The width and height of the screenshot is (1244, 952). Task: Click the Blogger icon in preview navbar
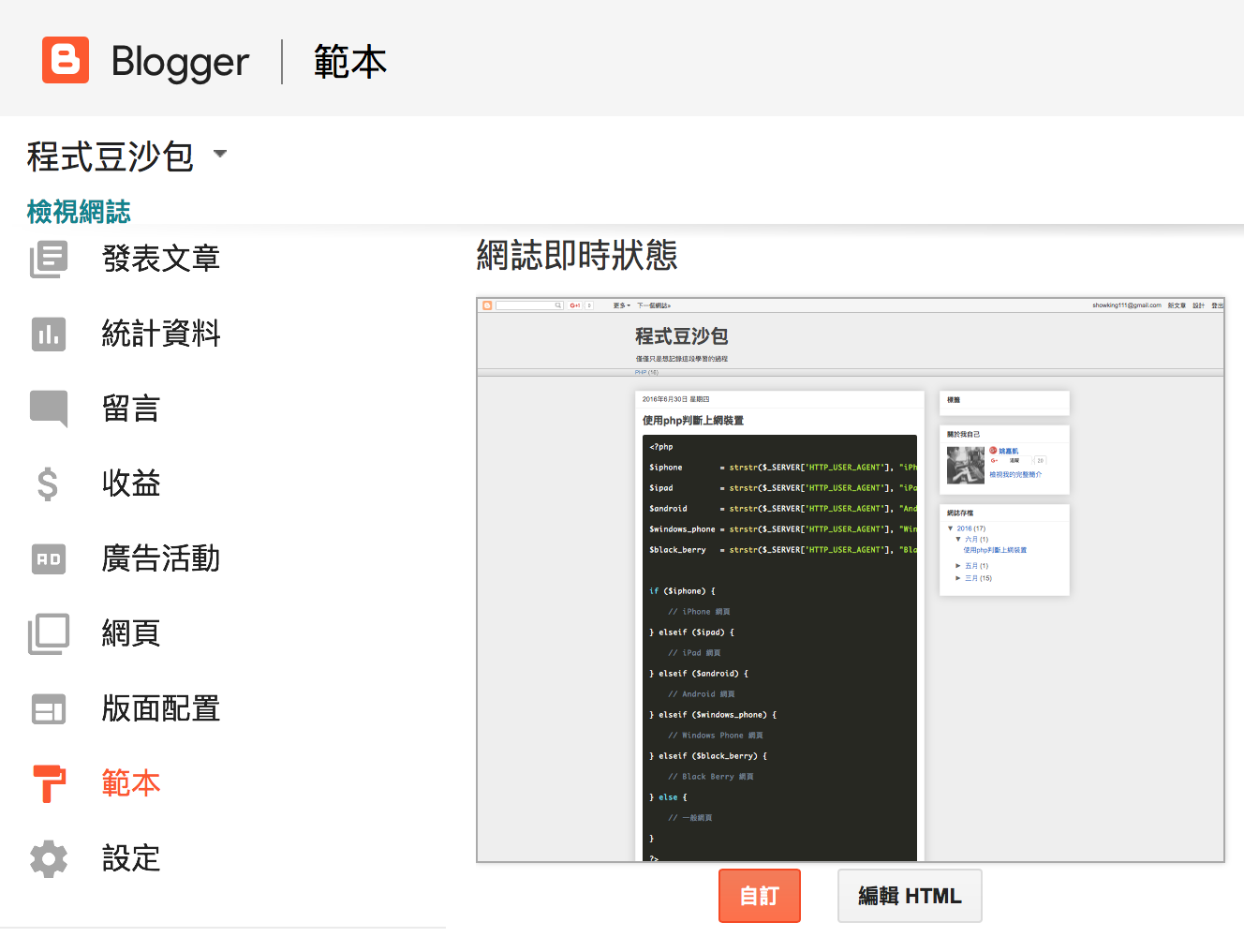(487, 305)
